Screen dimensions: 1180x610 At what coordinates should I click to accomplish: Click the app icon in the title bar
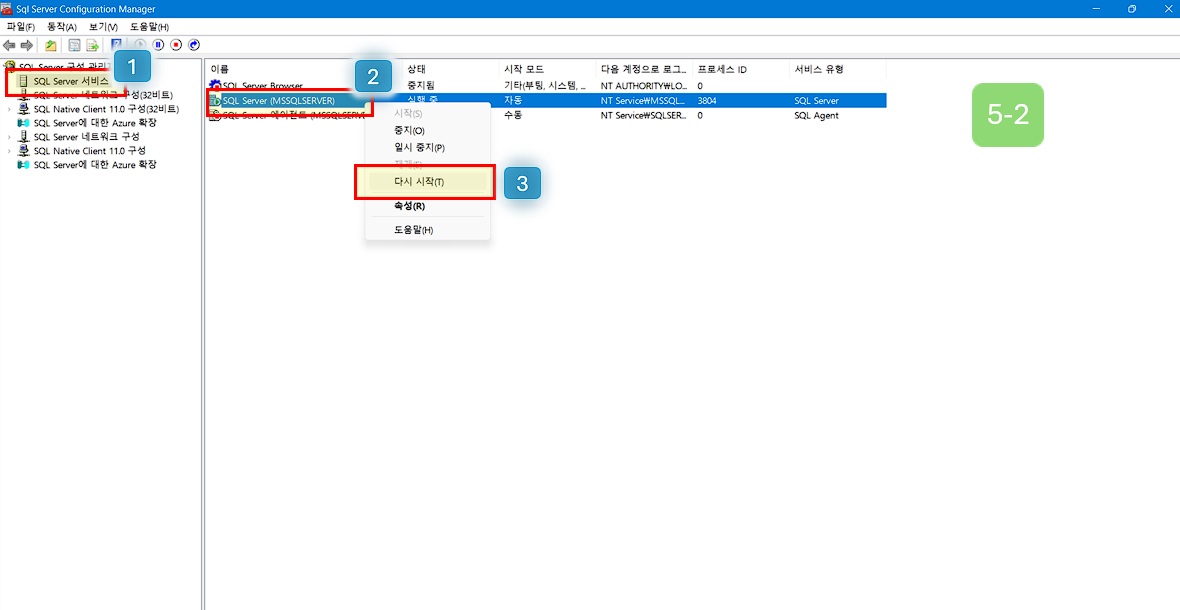8,8
